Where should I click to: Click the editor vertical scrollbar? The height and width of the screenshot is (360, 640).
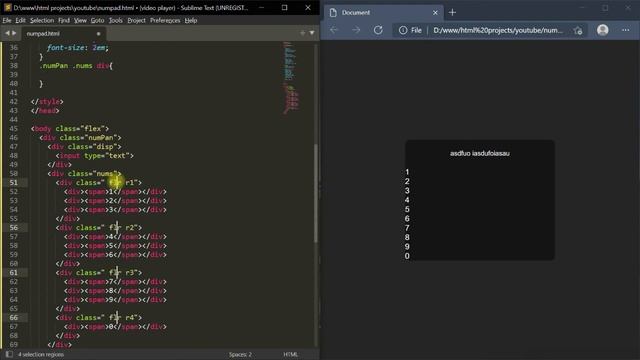pos(316,192)
